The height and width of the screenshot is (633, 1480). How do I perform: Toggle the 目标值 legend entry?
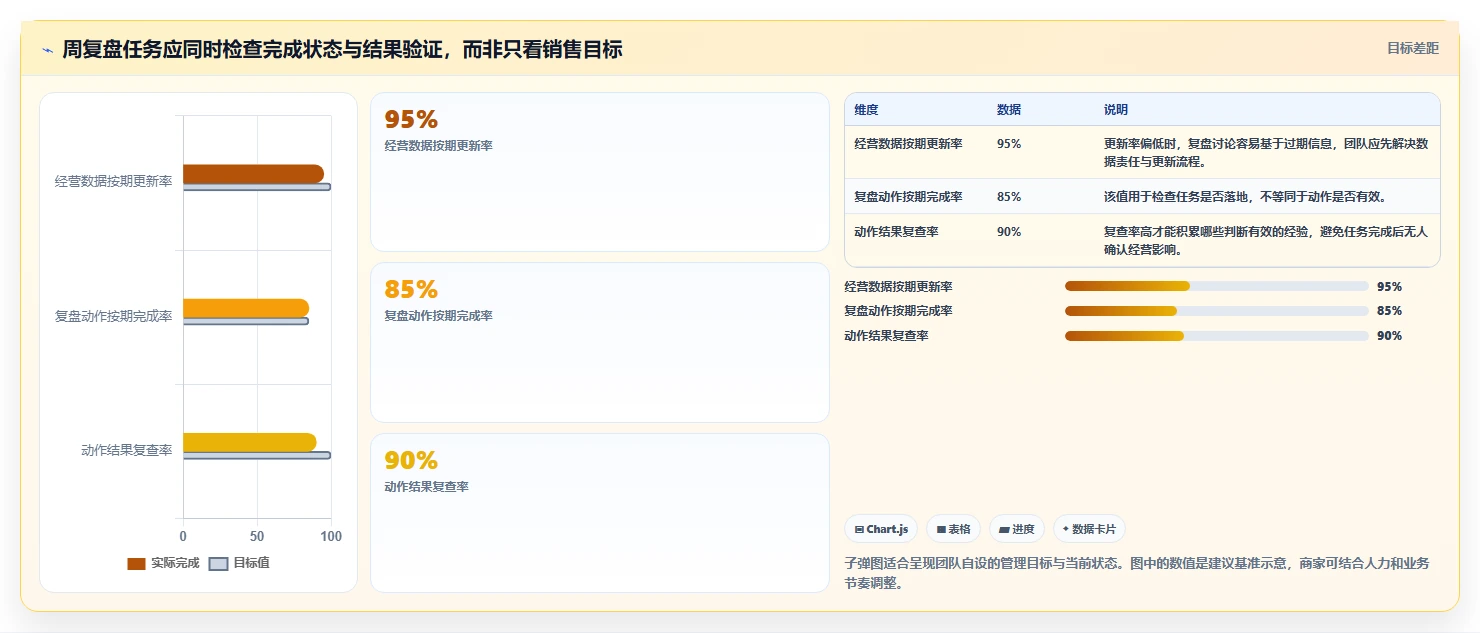[239, 563]
